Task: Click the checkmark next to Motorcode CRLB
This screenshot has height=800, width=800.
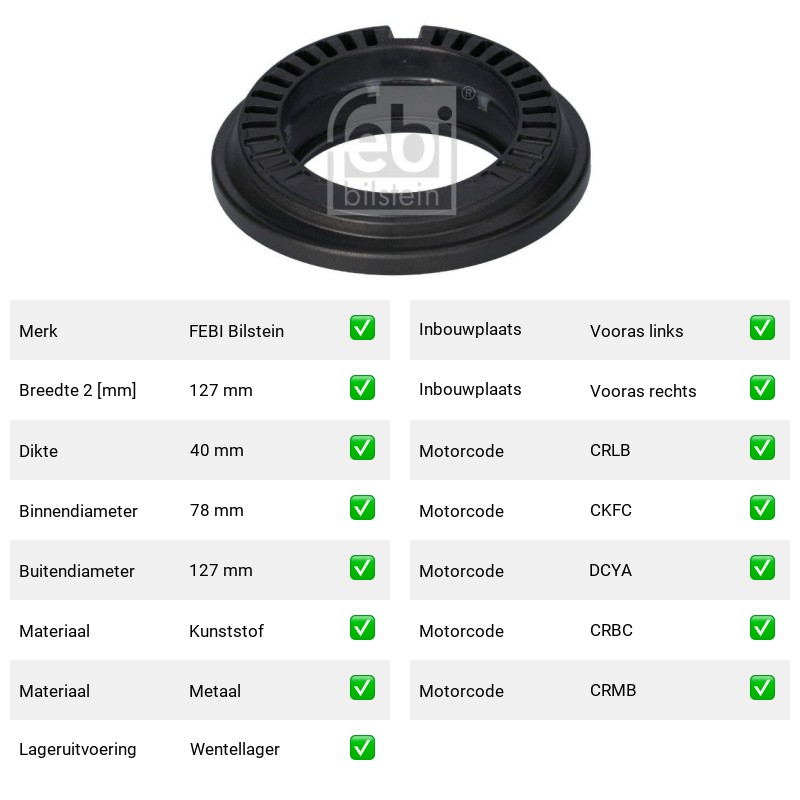Action: (762, 447)
